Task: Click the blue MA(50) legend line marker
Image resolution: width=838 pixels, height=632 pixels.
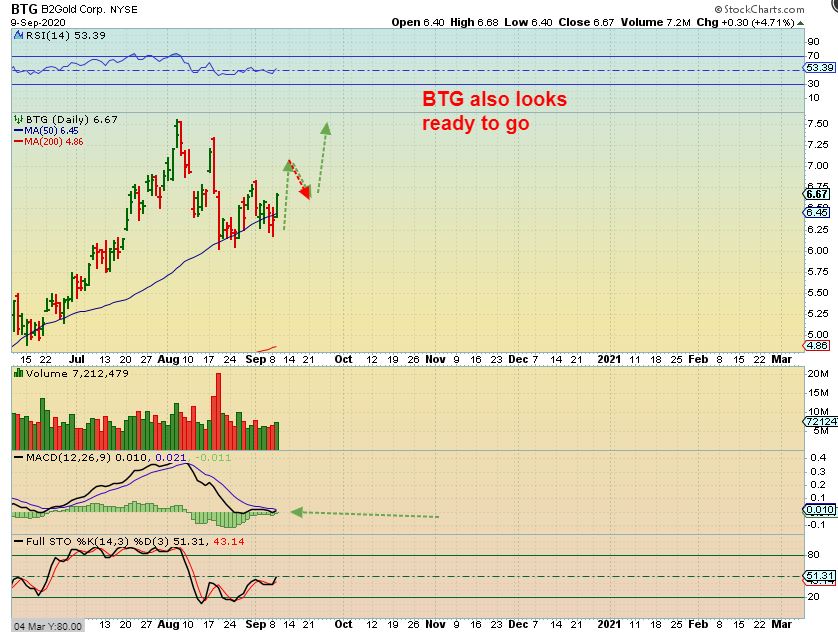Action: tap(18, 131)
